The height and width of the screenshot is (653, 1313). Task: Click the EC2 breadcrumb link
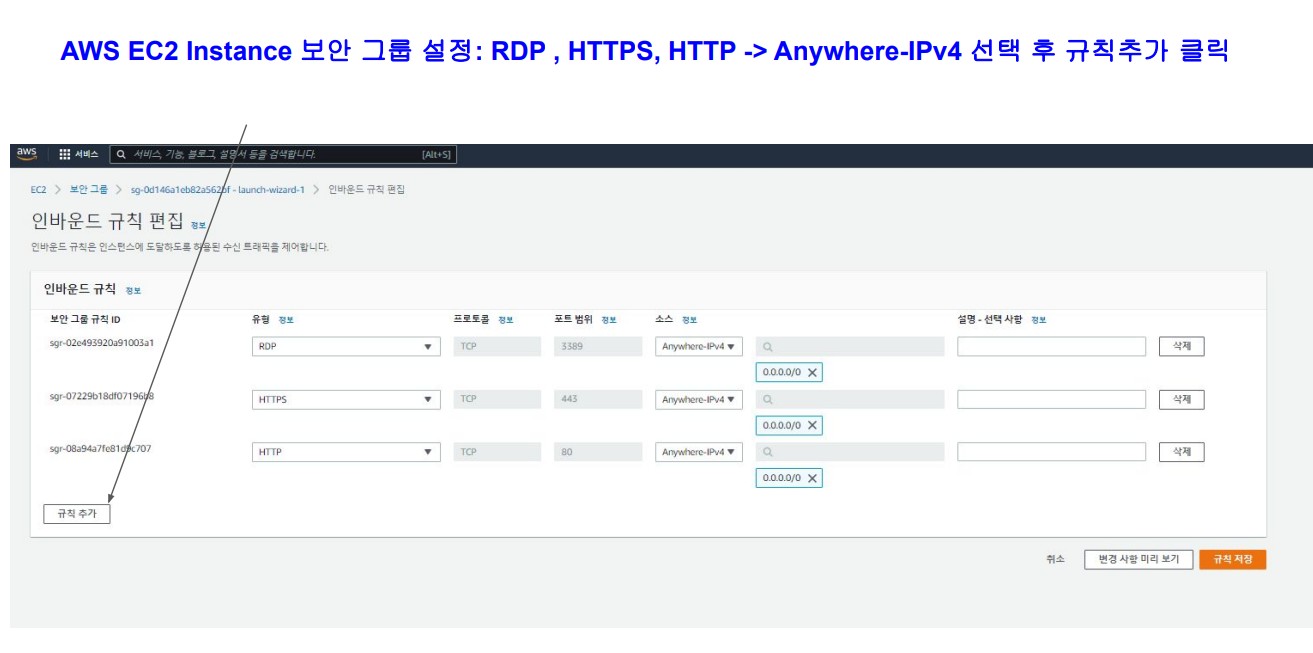click(x=39, y=189)
